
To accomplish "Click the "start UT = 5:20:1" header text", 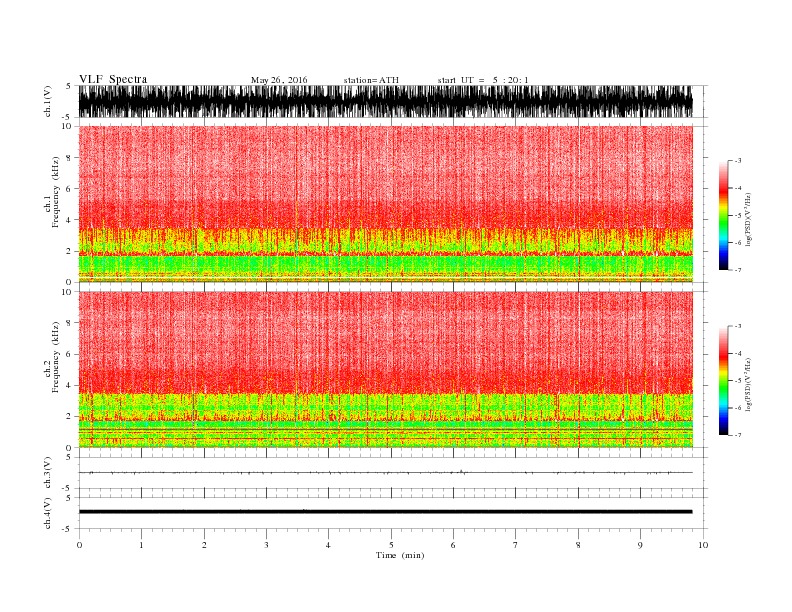I will coord(483,80).
